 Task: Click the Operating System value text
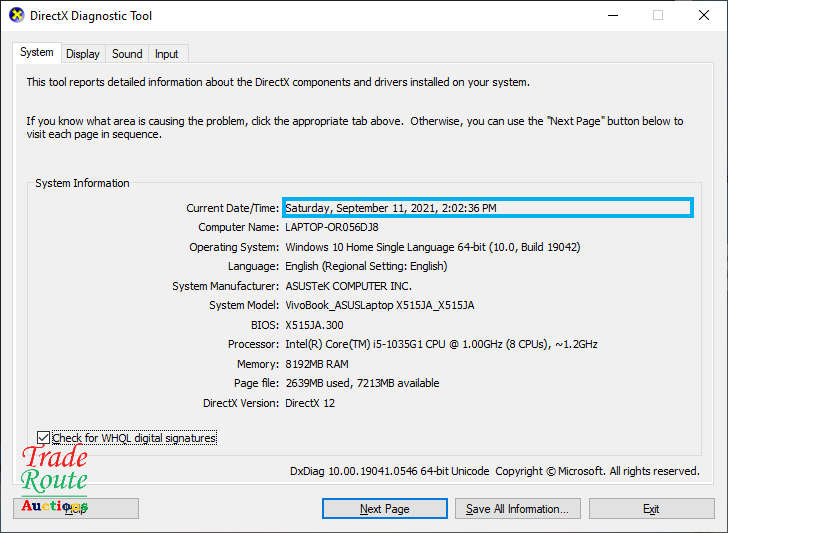pos(432,247)
